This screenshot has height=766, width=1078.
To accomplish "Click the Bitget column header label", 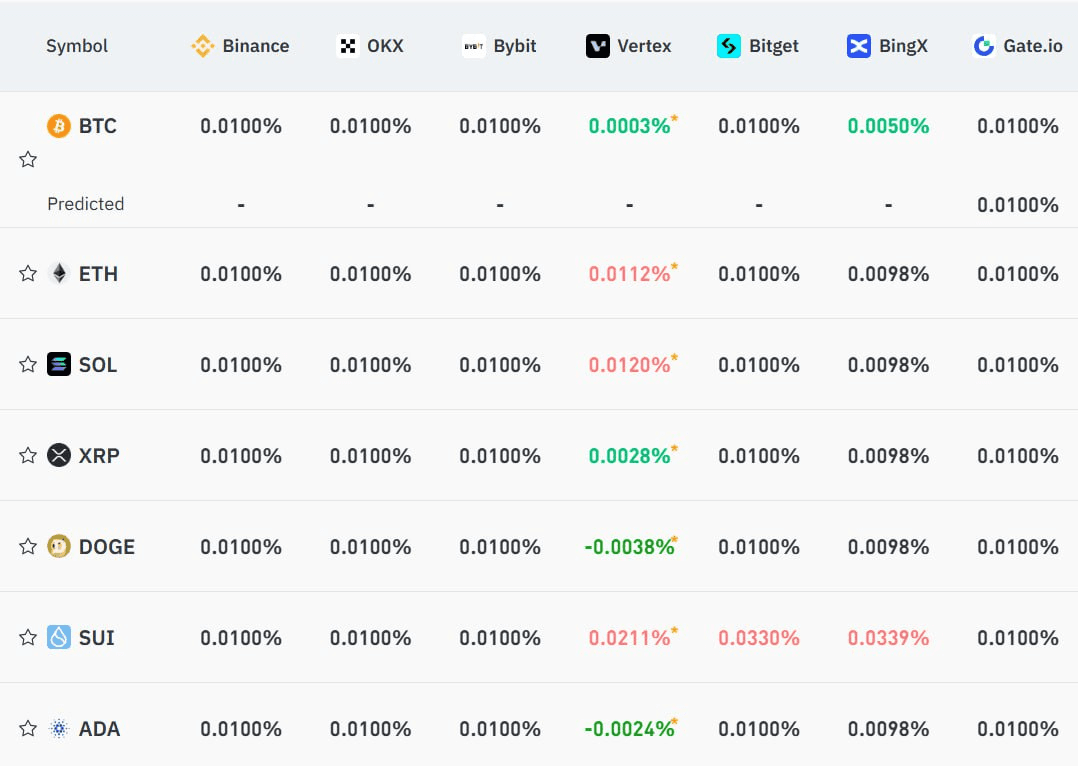I will tap(773, 46).
